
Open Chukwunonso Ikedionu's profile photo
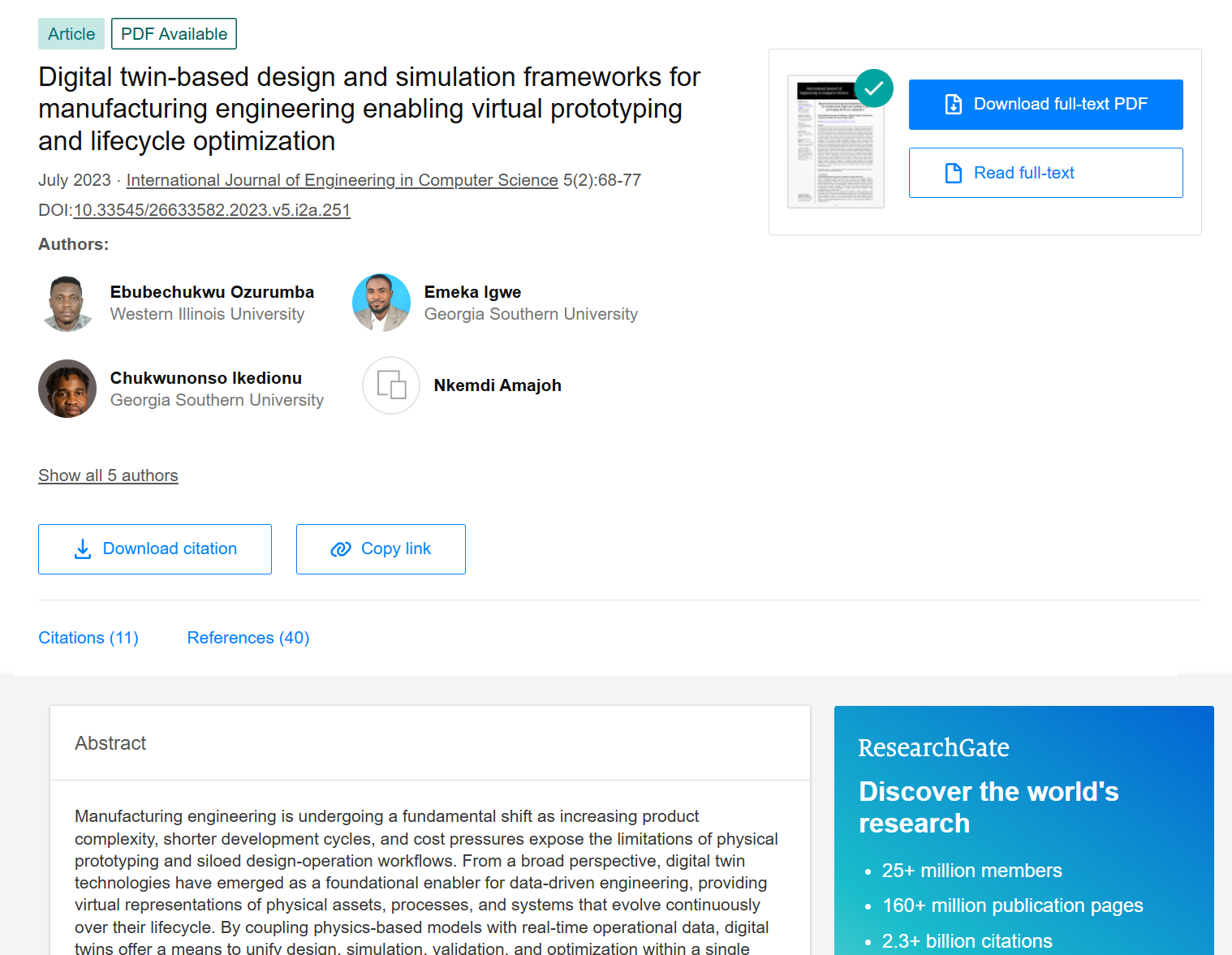tap(67, 389)
